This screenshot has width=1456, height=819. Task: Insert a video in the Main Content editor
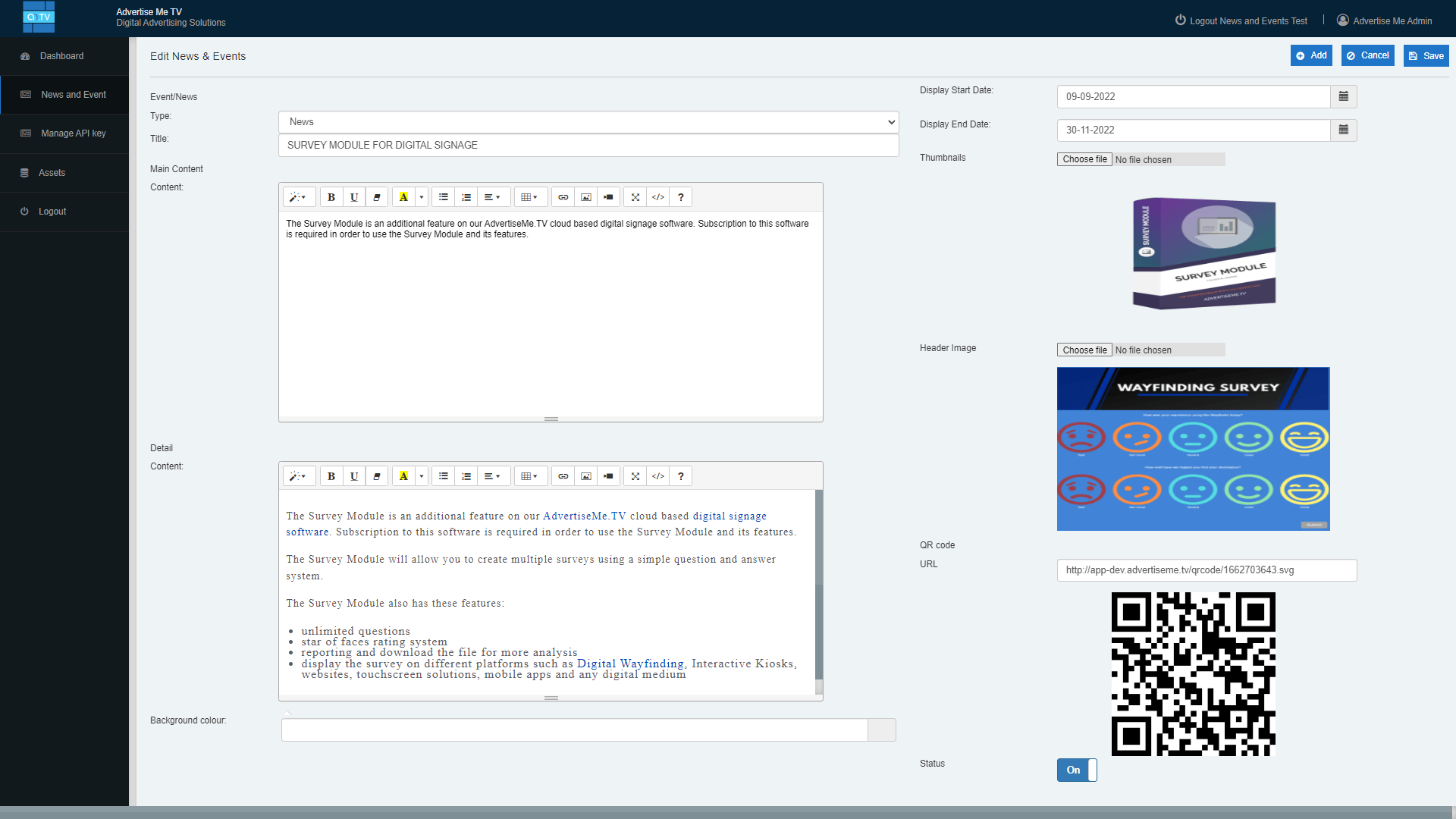[x=608, y=196]
